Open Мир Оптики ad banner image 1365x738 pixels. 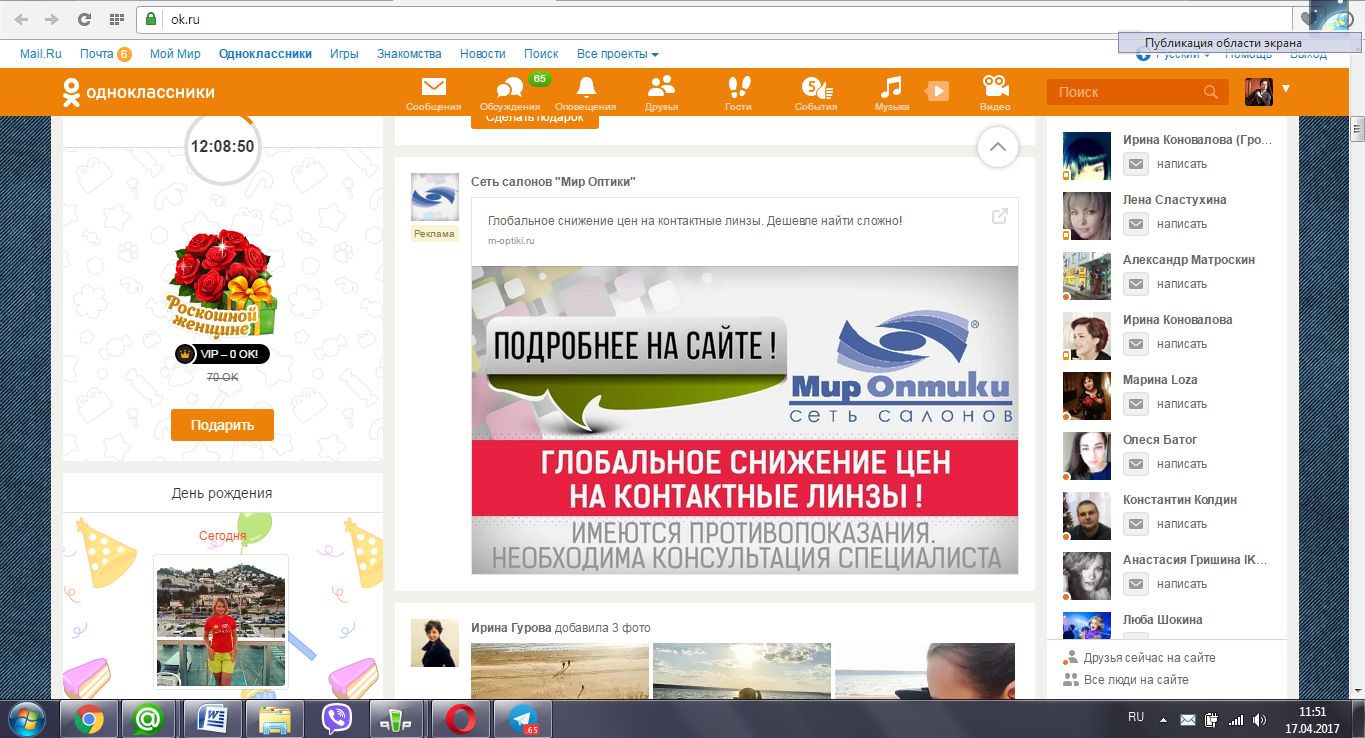[744, 420]
